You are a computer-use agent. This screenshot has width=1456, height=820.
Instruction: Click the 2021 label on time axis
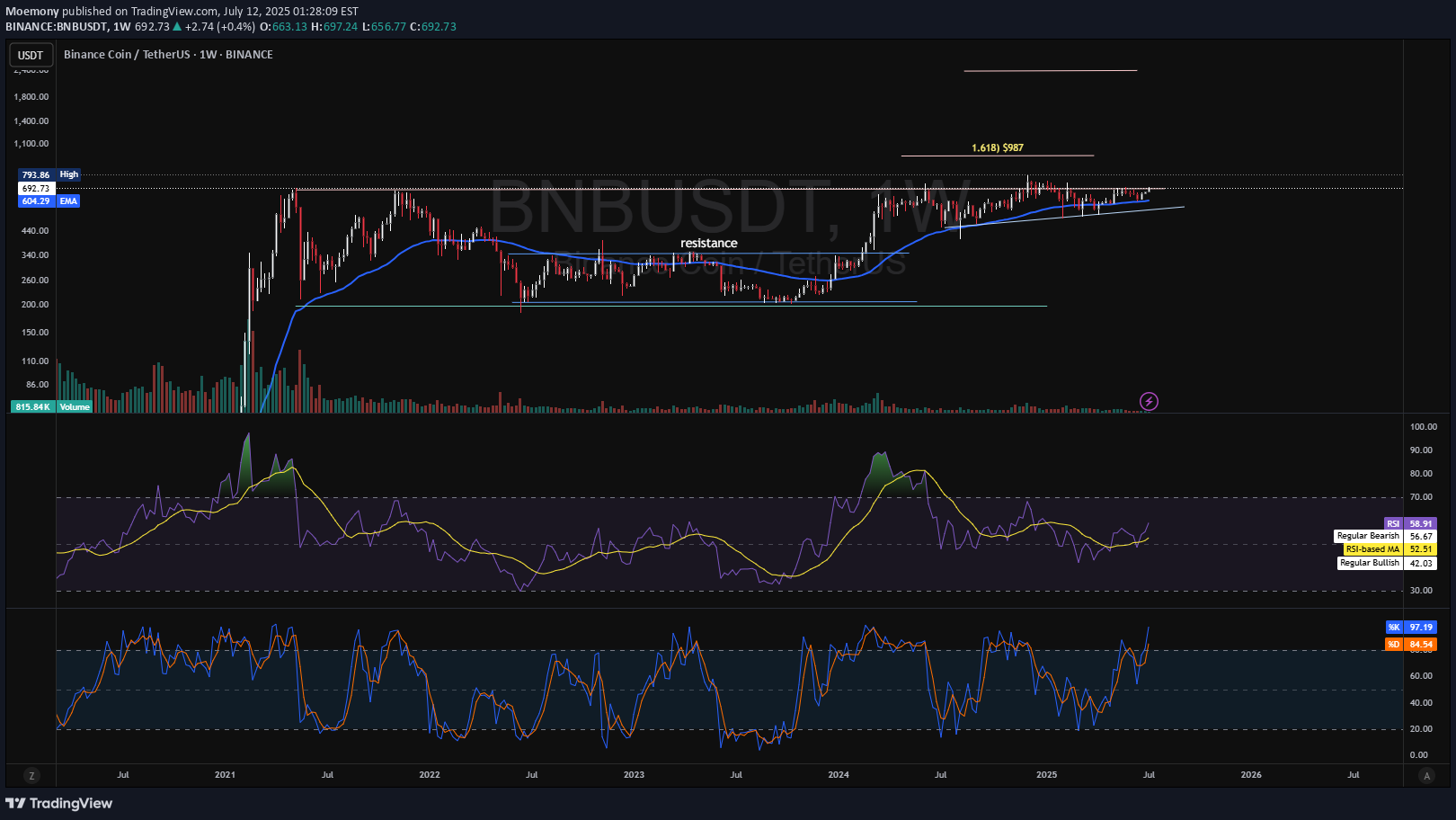225,774
